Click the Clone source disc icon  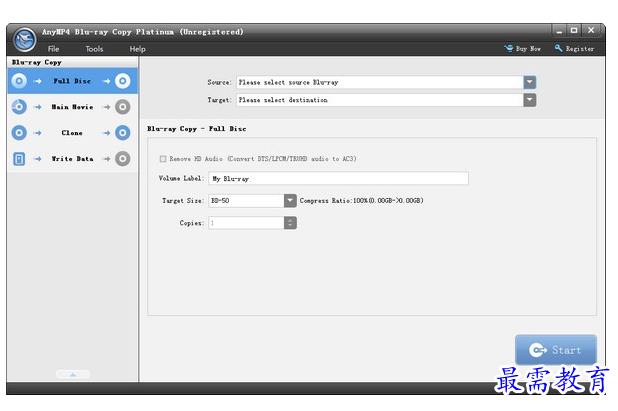(19, 133)
